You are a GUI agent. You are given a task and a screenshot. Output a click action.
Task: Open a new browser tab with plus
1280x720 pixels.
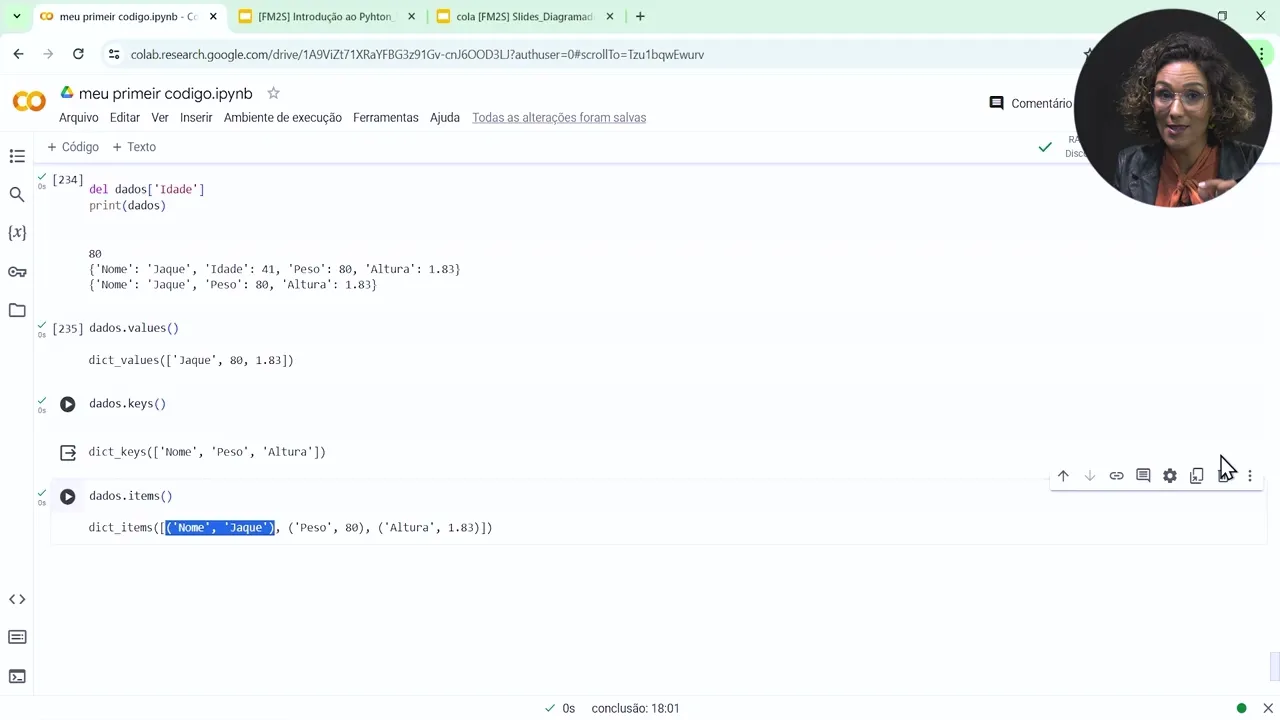coord(640,16)
